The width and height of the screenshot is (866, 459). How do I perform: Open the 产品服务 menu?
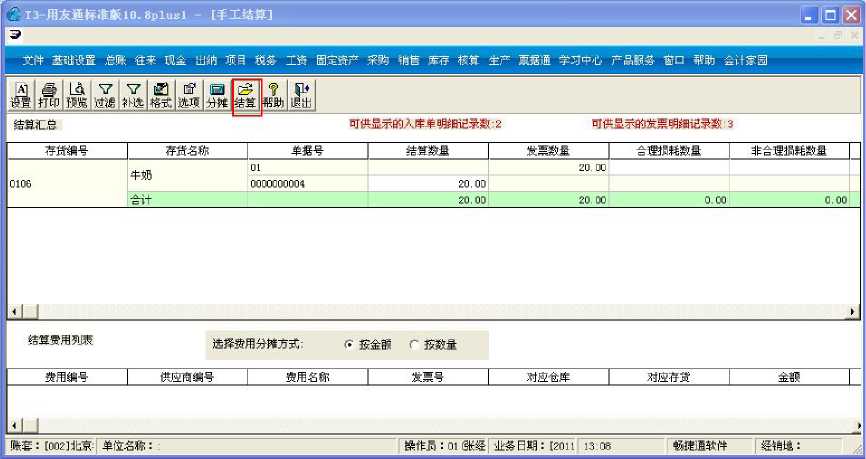click(x=632, y=61)
